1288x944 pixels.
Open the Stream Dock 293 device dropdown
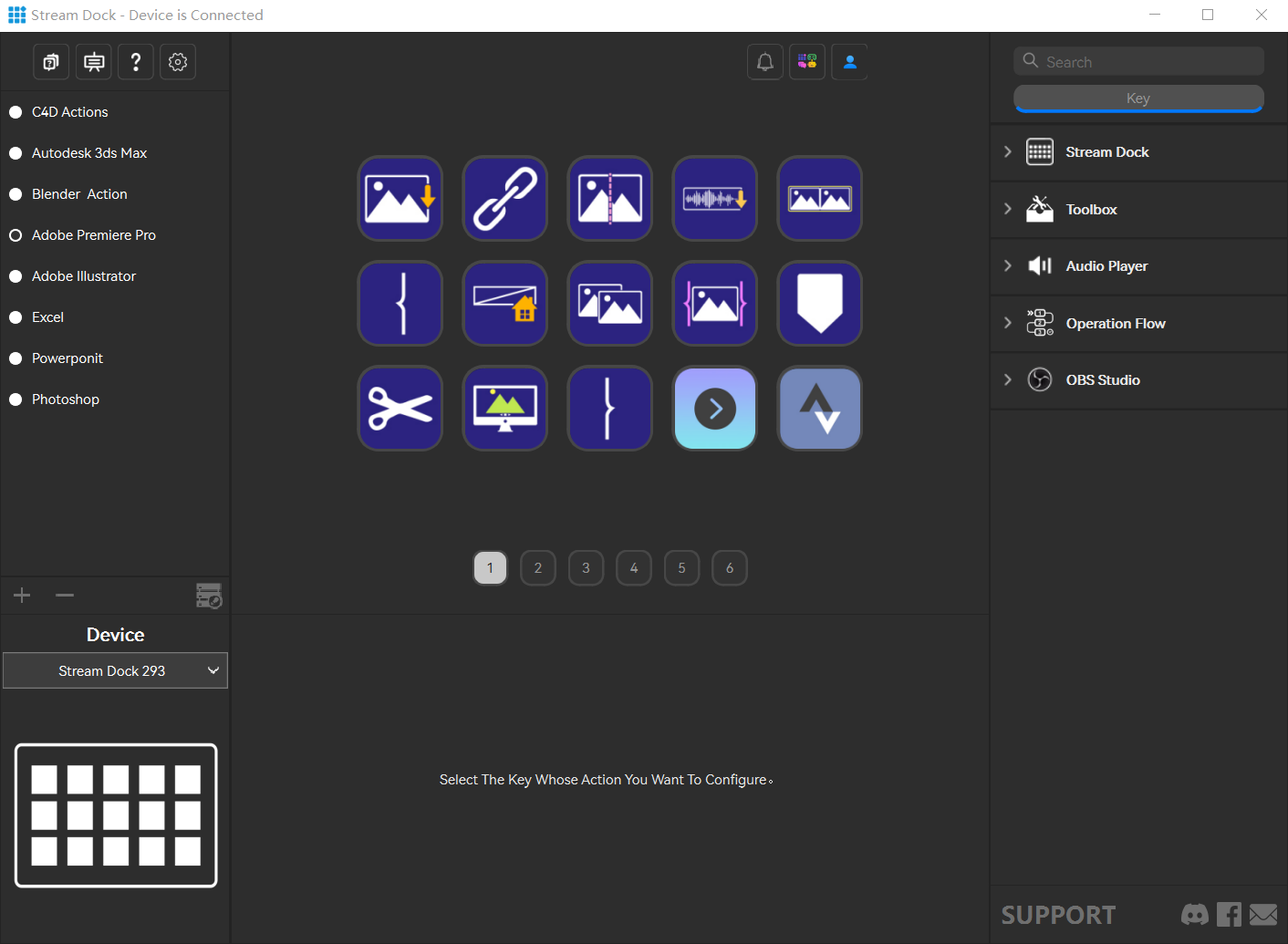(x=115, y=670)
